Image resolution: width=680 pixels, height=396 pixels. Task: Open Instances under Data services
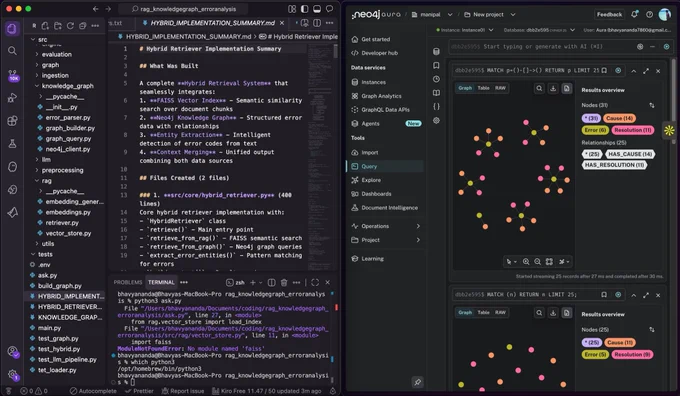tap(373, 82)
